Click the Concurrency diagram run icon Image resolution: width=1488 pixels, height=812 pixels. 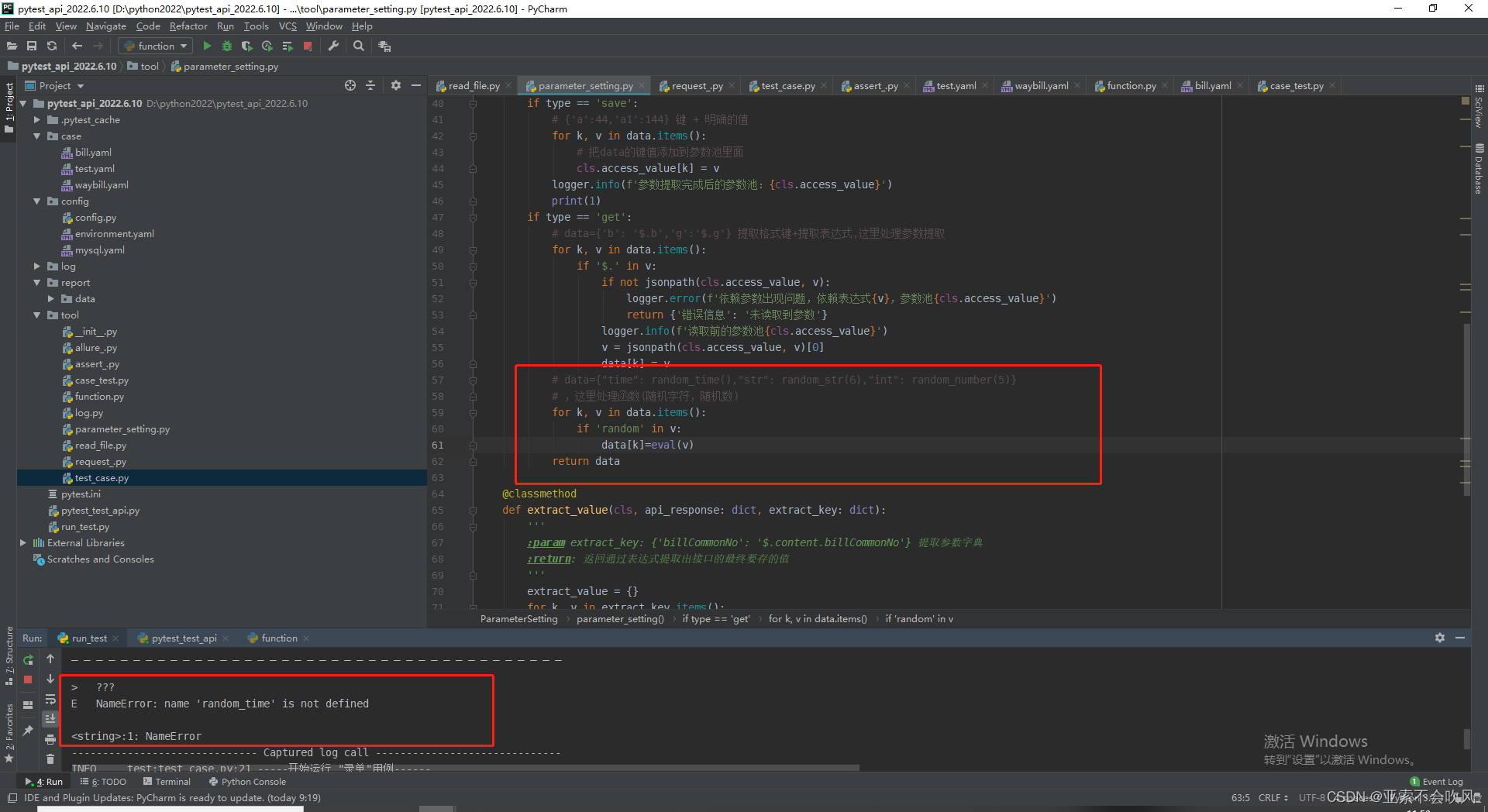288,46
